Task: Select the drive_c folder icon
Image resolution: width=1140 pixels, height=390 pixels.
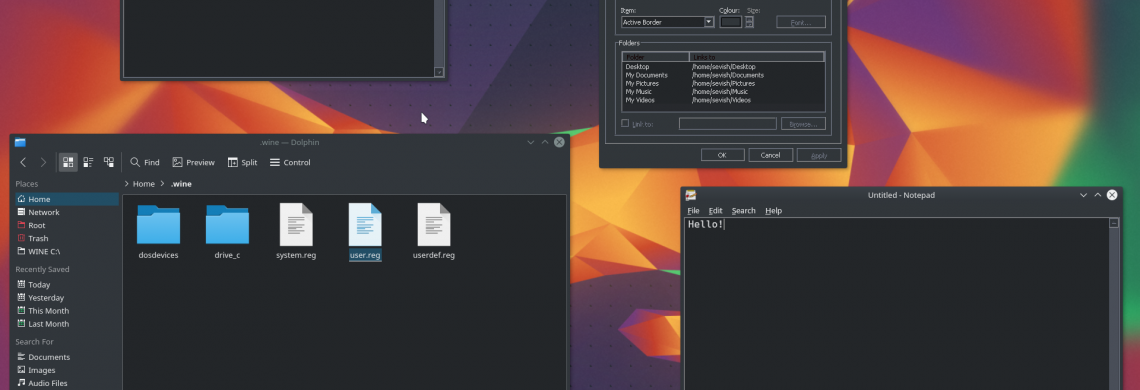Action: coord(227,225)
